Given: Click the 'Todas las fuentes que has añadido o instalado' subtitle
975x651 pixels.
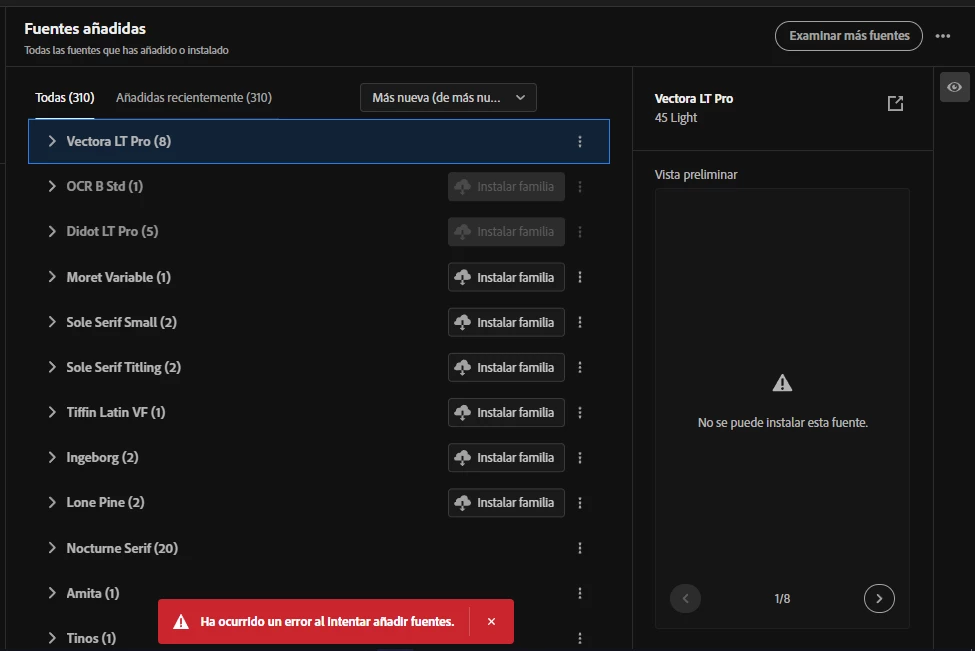Looking at the screenshot, I should click(x=126, y=50).
